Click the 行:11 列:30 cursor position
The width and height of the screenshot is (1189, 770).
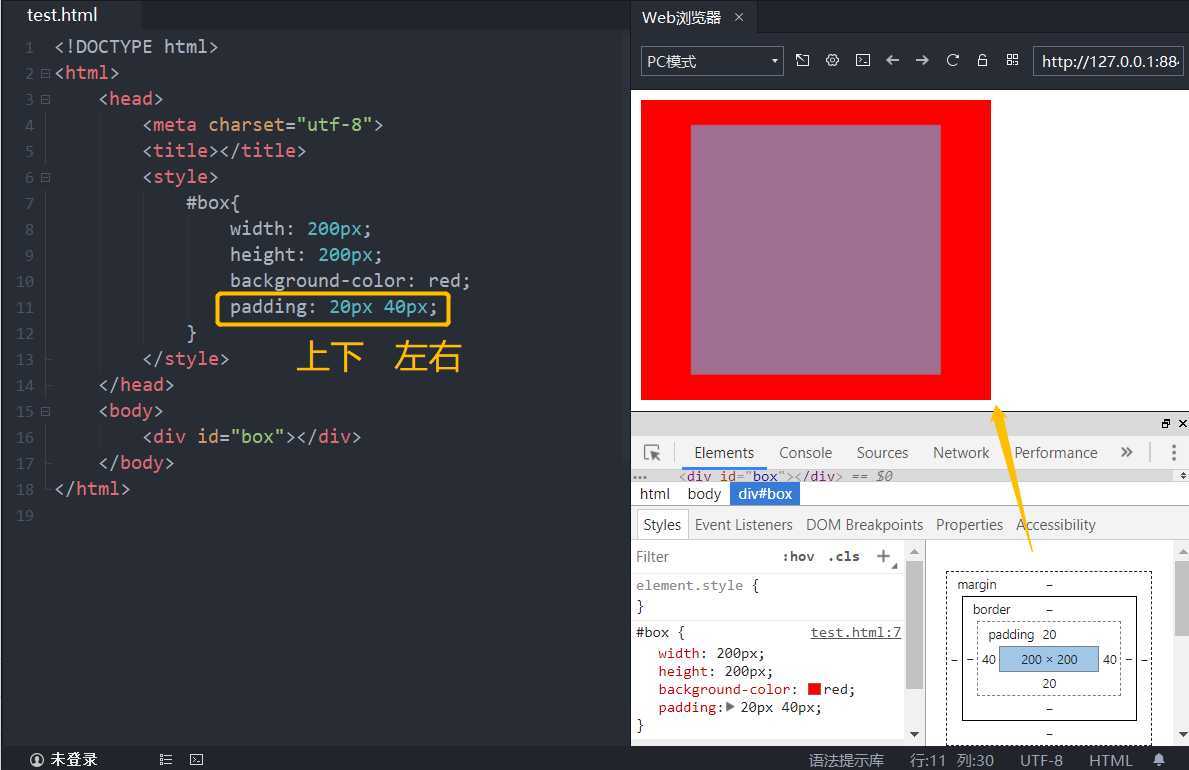point(951,759)
